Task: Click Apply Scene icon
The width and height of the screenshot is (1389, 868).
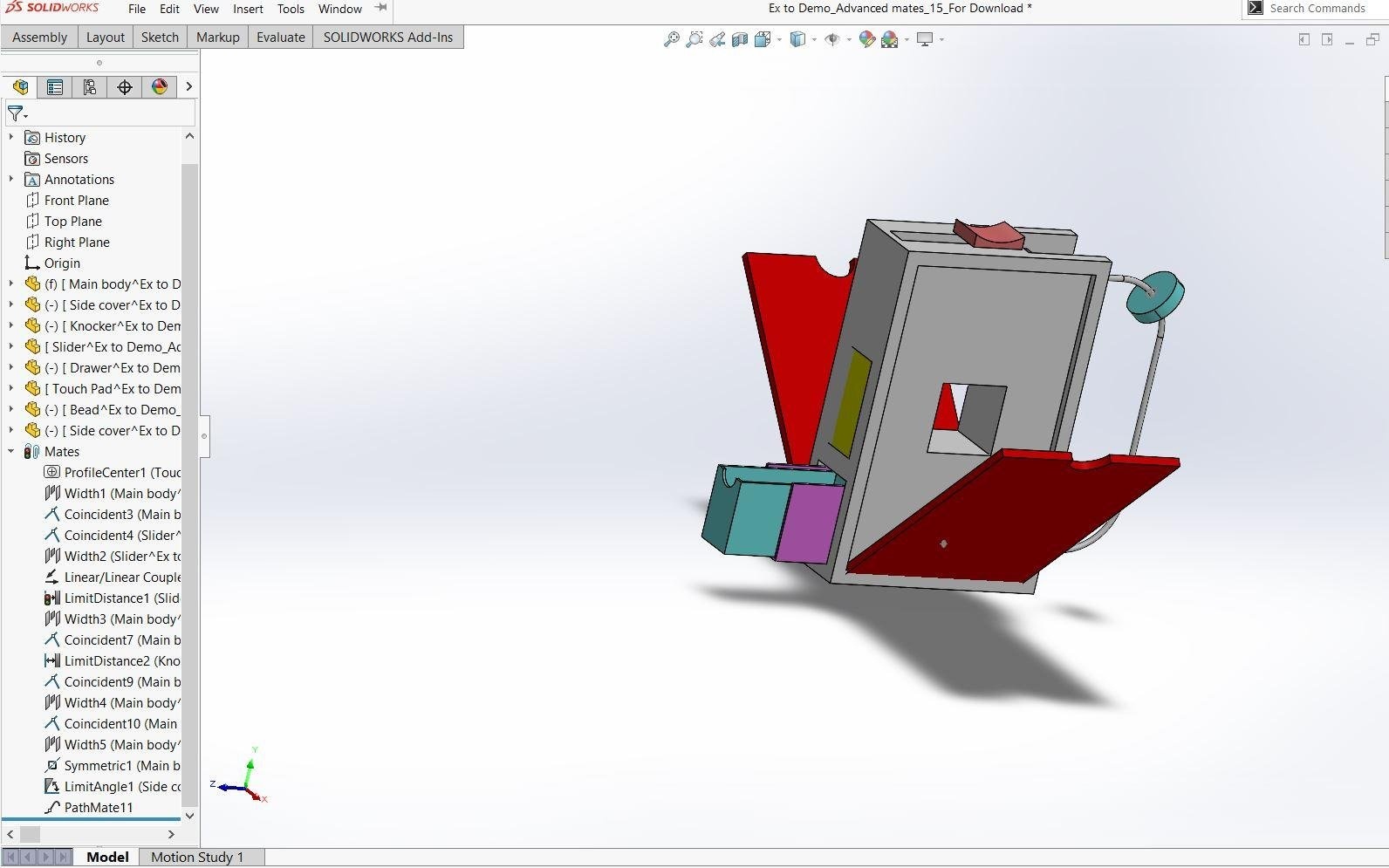Action: (890, 39)
